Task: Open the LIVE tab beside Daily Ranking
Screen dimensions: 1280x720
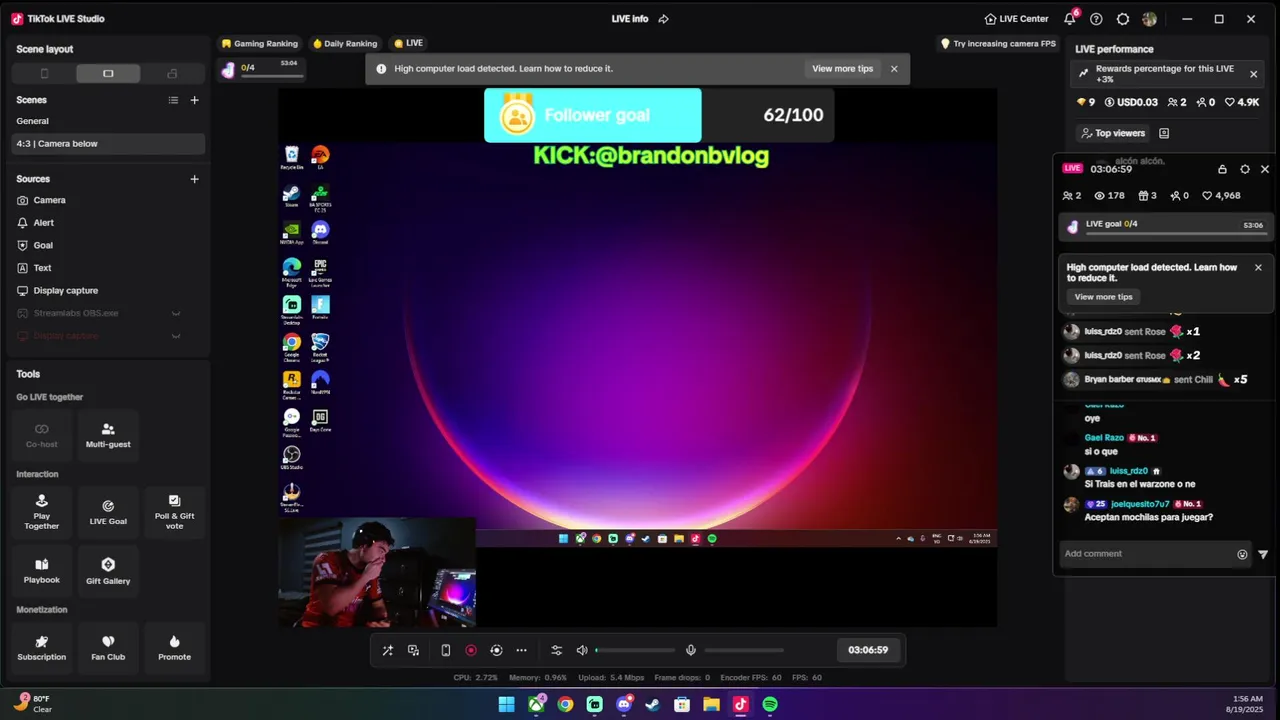Action: click(x=408, y=43)
